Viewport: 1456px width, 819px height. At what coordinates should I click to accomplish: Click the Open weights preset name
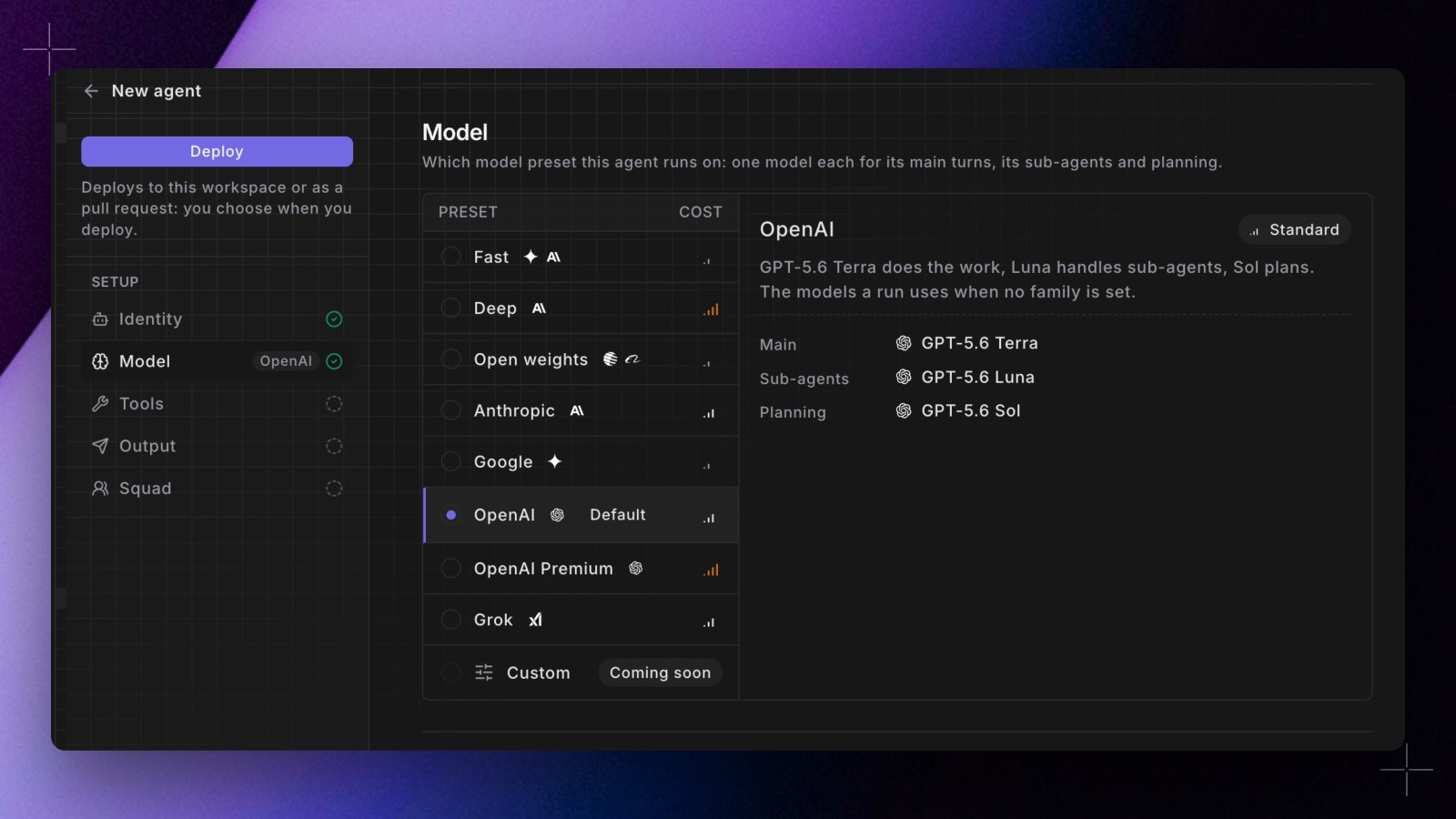pos(531,359)
